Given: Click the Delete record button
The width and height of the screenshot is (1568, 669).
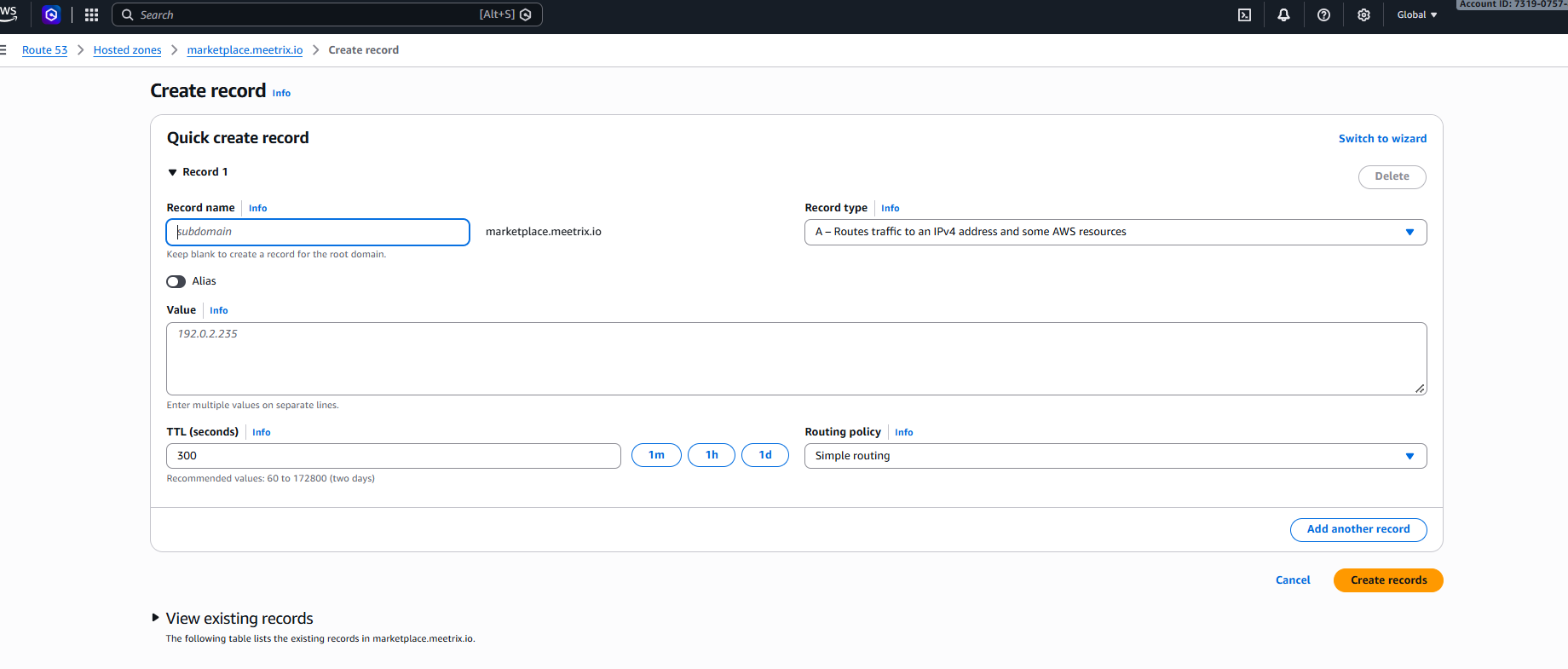Looking at the screenshot, I should click(1392, 176).
